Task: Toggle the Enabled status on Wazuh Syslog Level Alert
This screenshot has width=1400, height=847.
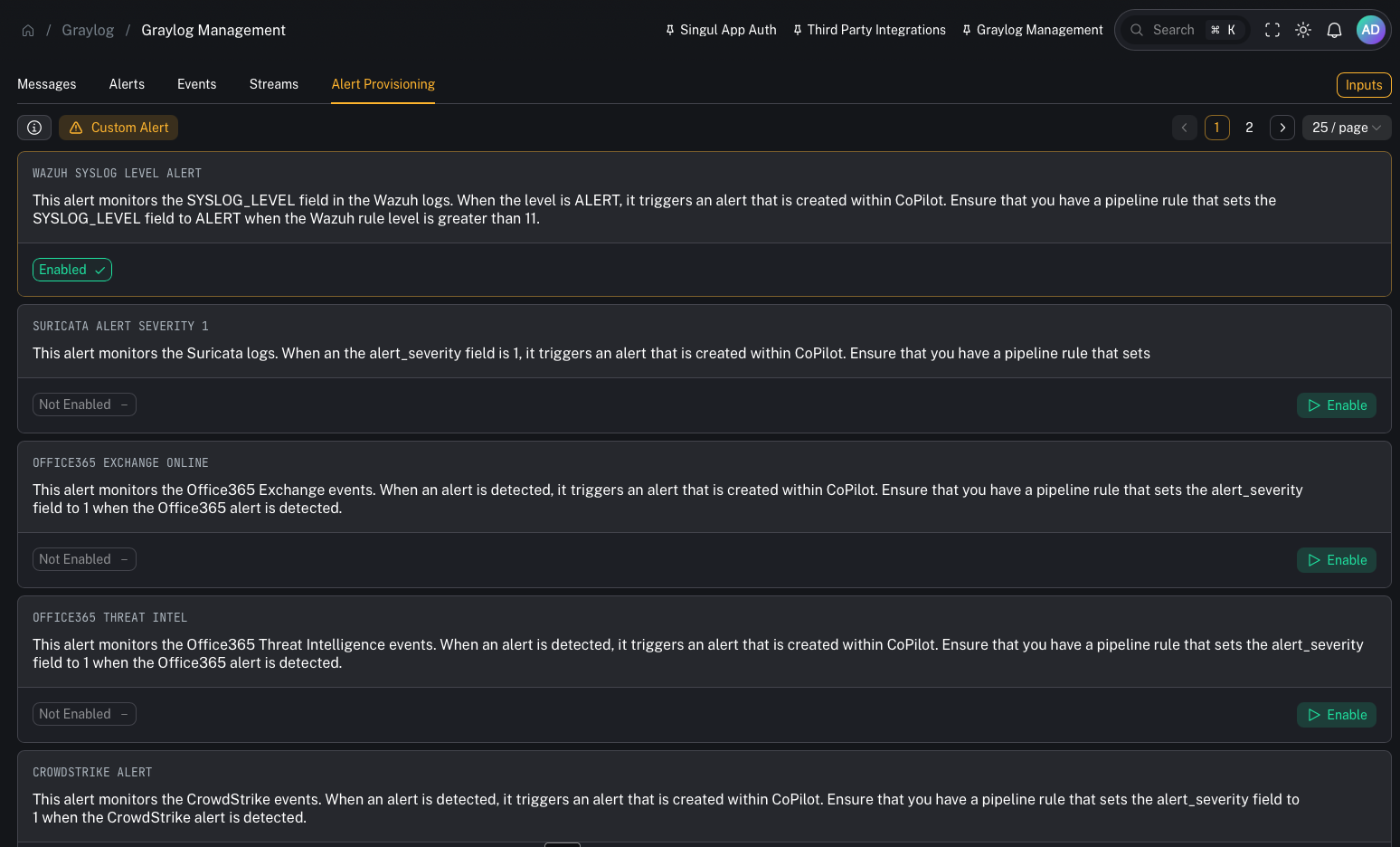Action: 71,269
